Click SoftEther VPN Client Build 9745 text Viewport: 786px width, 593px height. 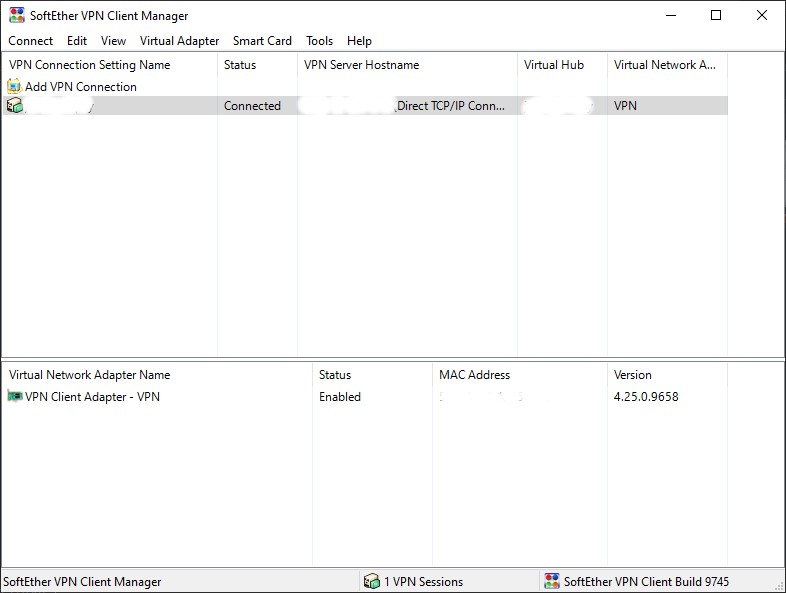pos(646,581)
